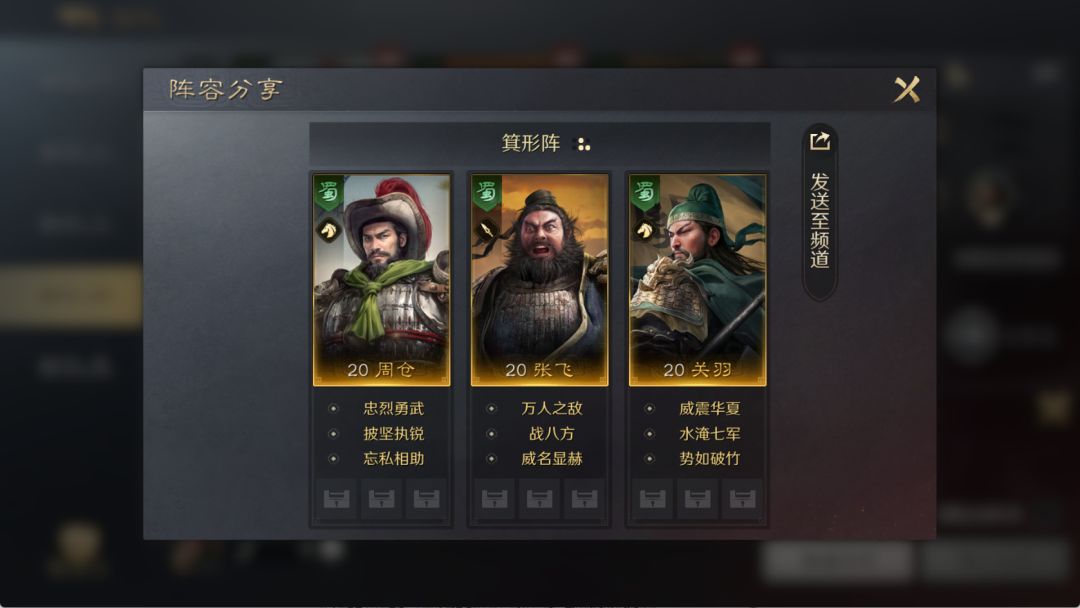Close the 阵容分享 dialog with crossed-swords icon

pyautogui.click(x=906, y=90)
